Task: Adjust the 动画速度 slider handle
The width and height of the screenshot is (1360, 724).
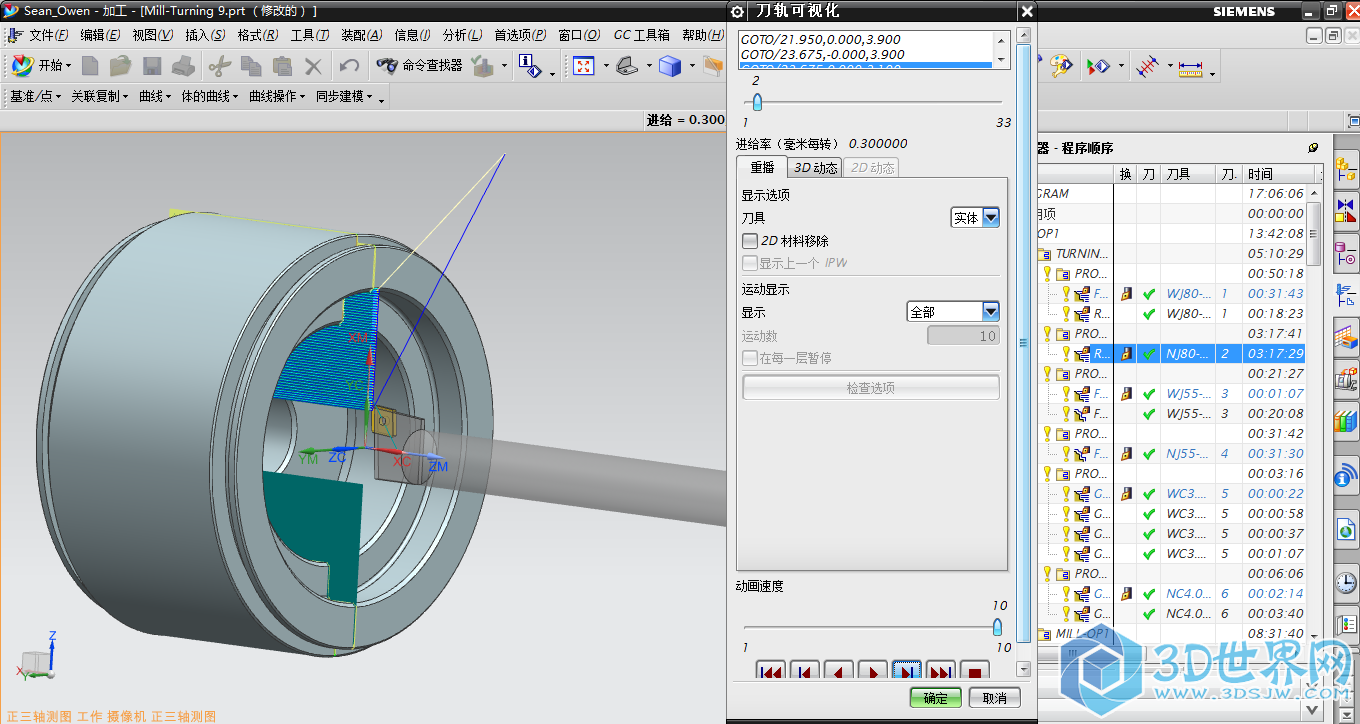Action: (997, 627)
